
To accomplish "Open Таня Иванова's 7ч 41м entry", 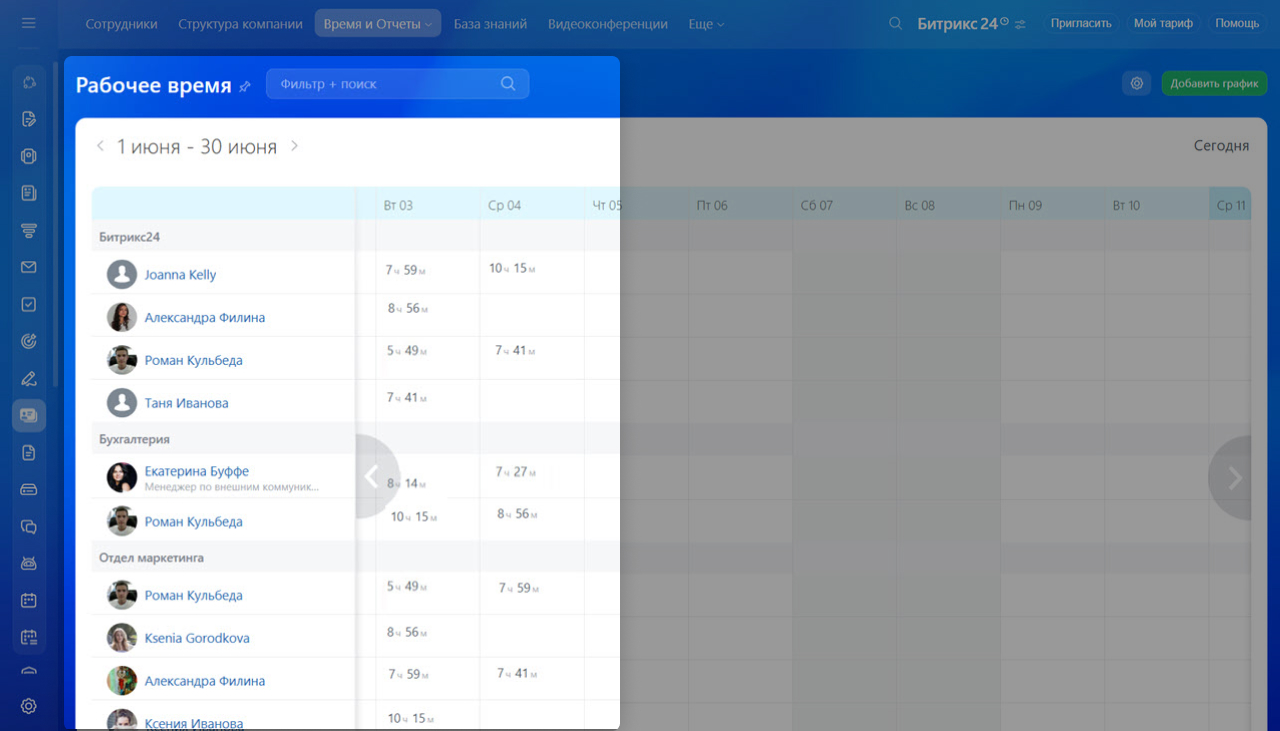I will (407, 397).
